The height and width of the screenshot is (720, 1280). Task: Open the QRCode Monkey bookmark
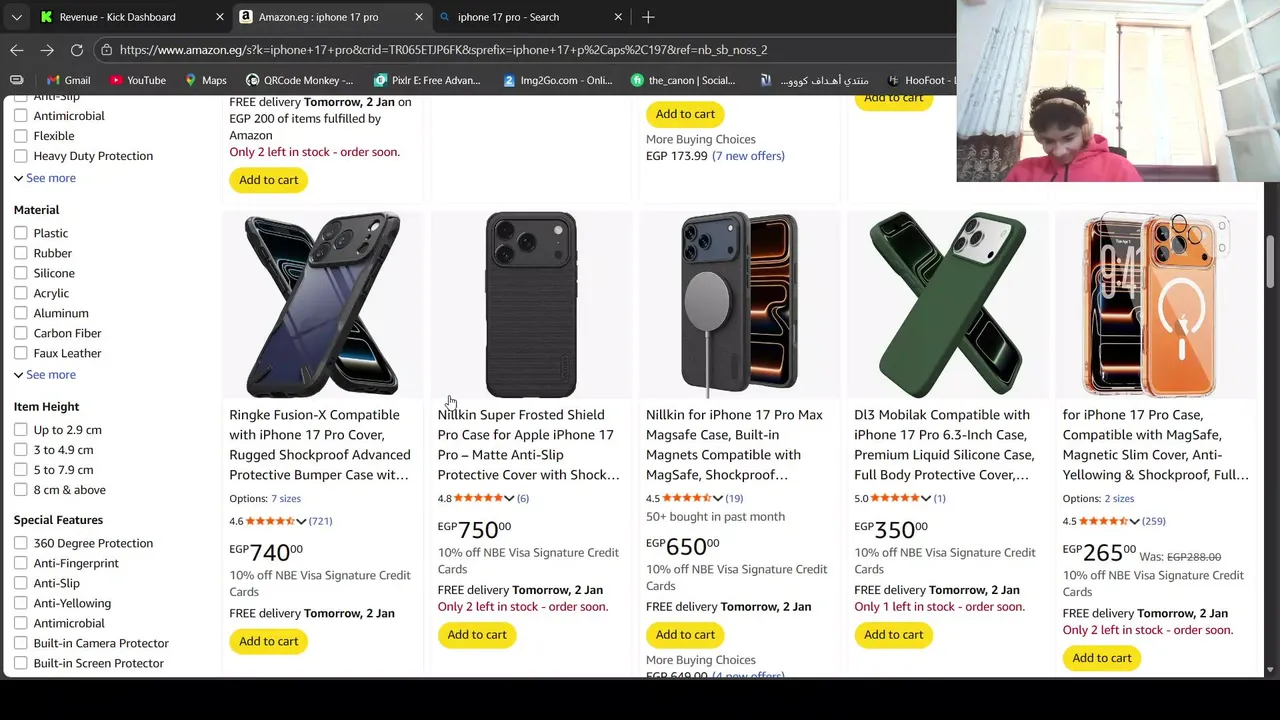(x=299, y=80)
